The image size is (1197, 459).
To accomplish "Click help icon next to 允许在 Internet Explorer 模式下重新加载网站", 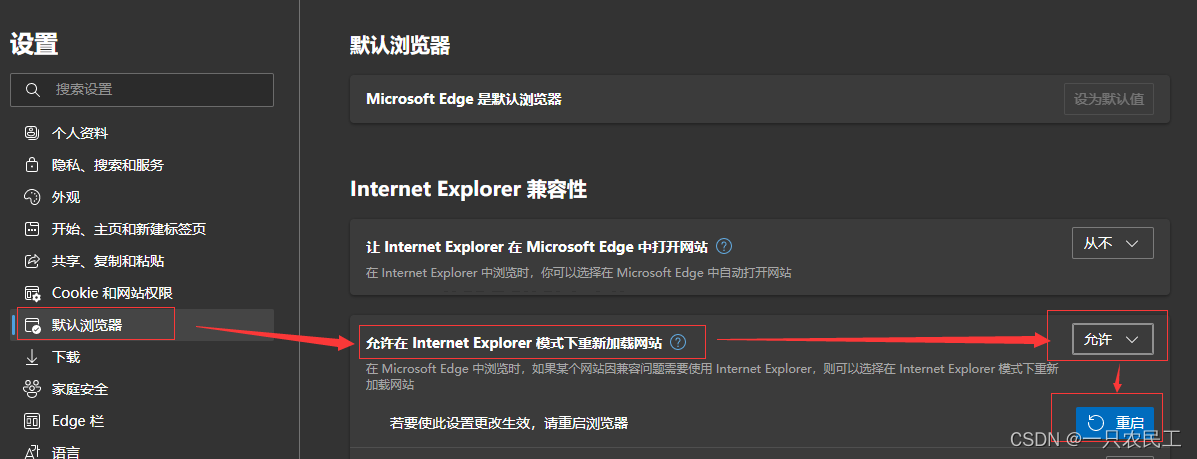I will (678, 342).
